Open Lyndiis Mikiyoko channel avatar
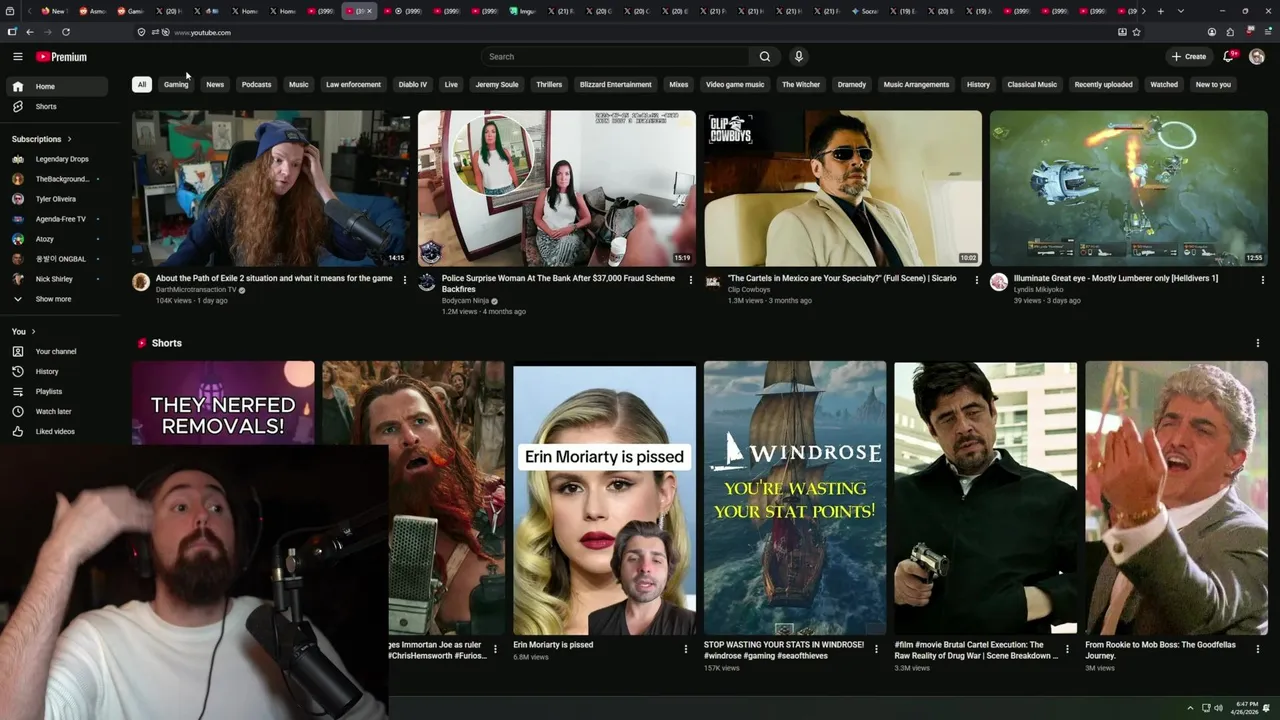The height and width of the screenshot is (720, 1280). pos(999,282)
